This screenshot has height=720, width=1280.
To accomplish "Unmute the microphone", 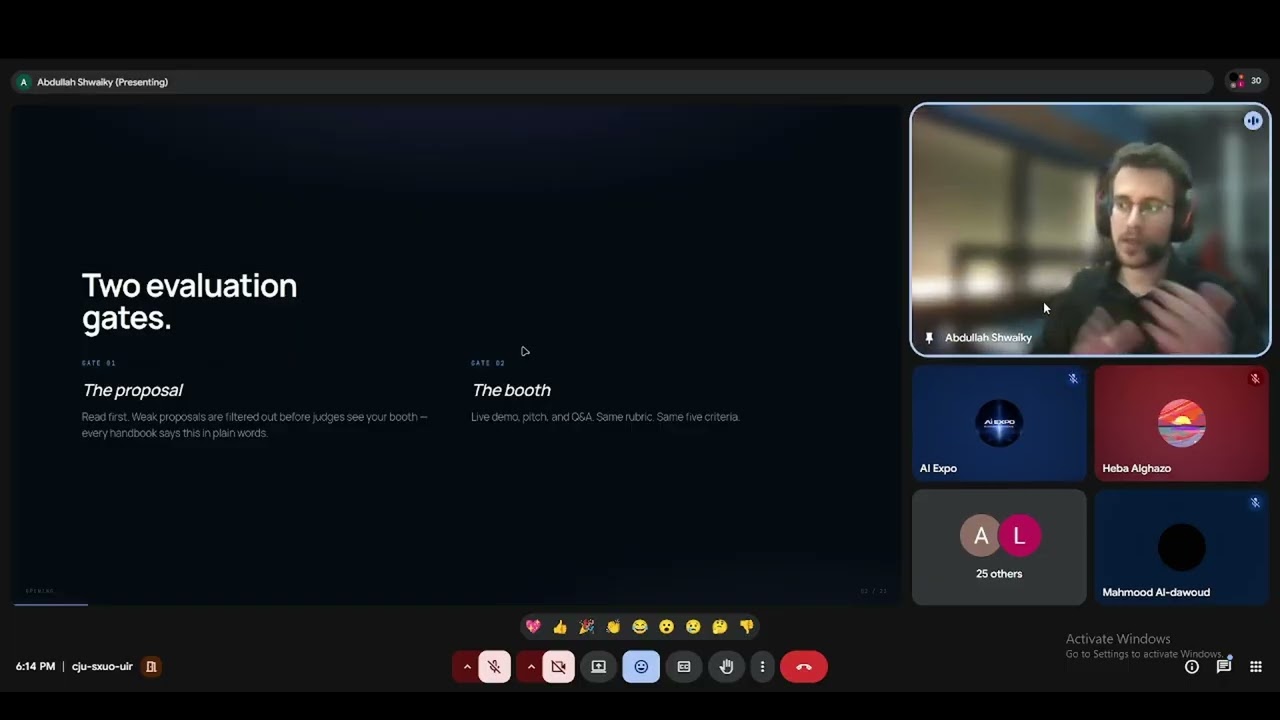I will (x=494, y=667).
